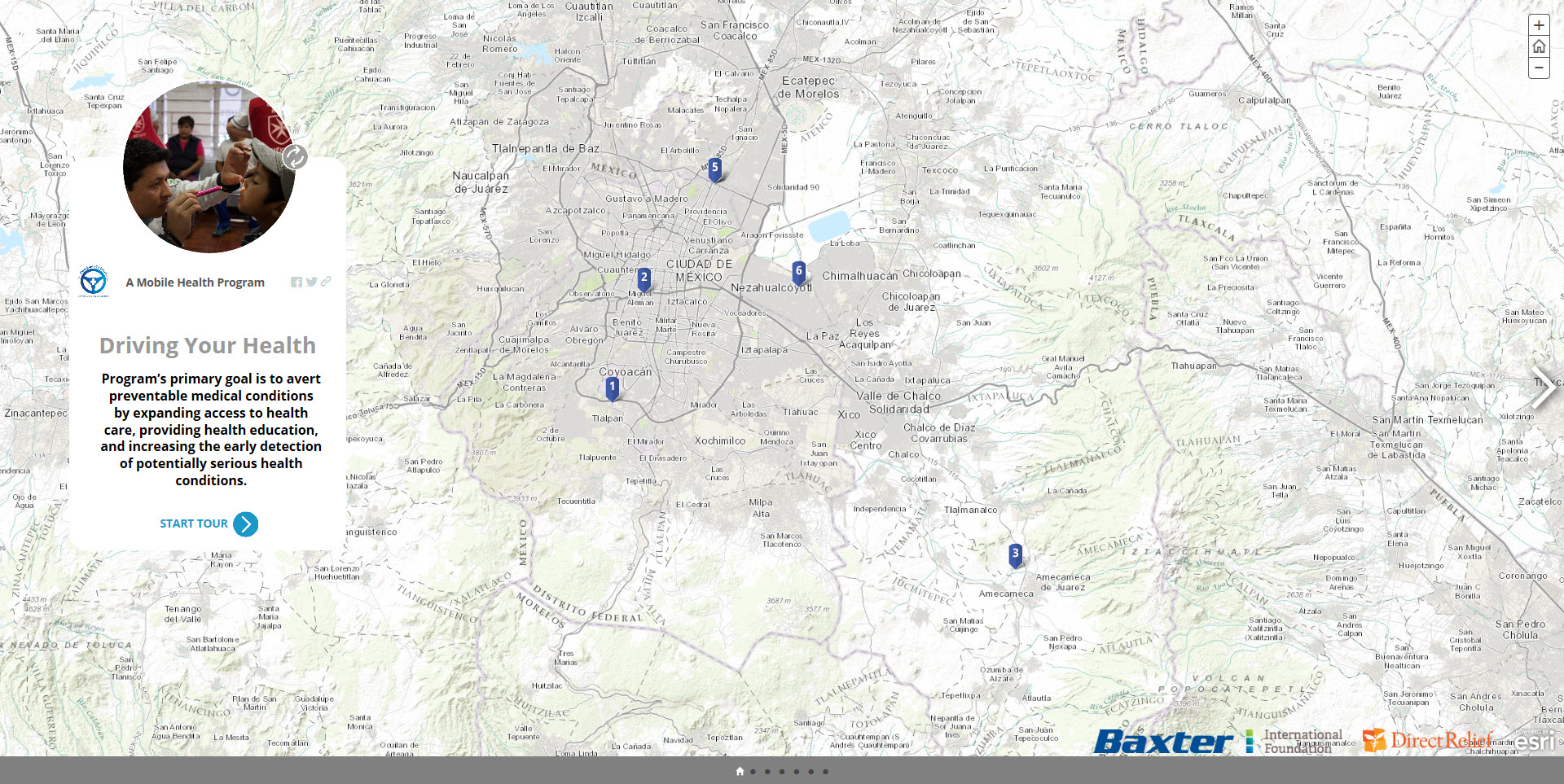This screenshot has height=784, width=1564.
Task: Zoom out of the map
Action: 1539,68
